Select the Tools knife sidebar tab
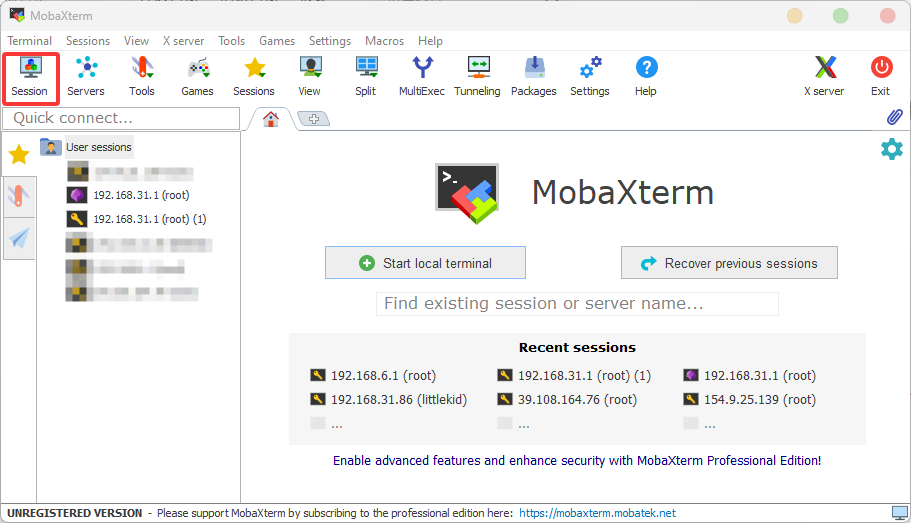The image size is (911, 523). click(x=19, y=196)
